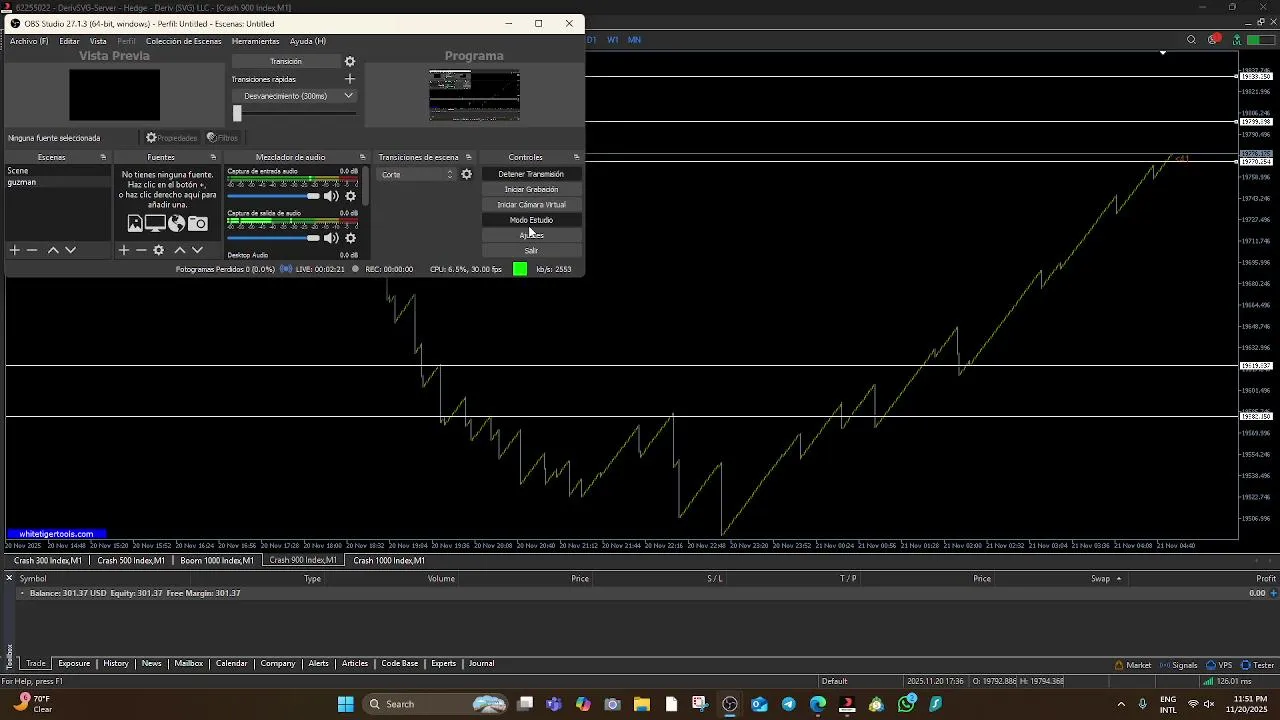Move the selected scene down
Viewport: 1280px width, 720px height.
[70, 250]
